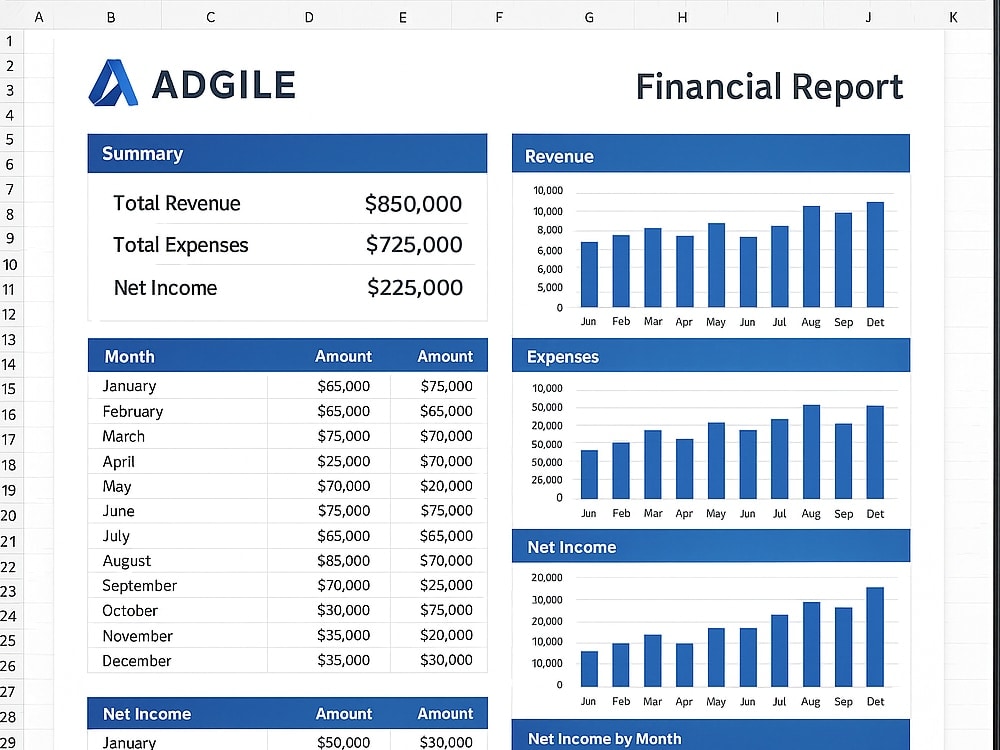Select row 7 header
Screen dimensions: 1000x750
[10, 189]
